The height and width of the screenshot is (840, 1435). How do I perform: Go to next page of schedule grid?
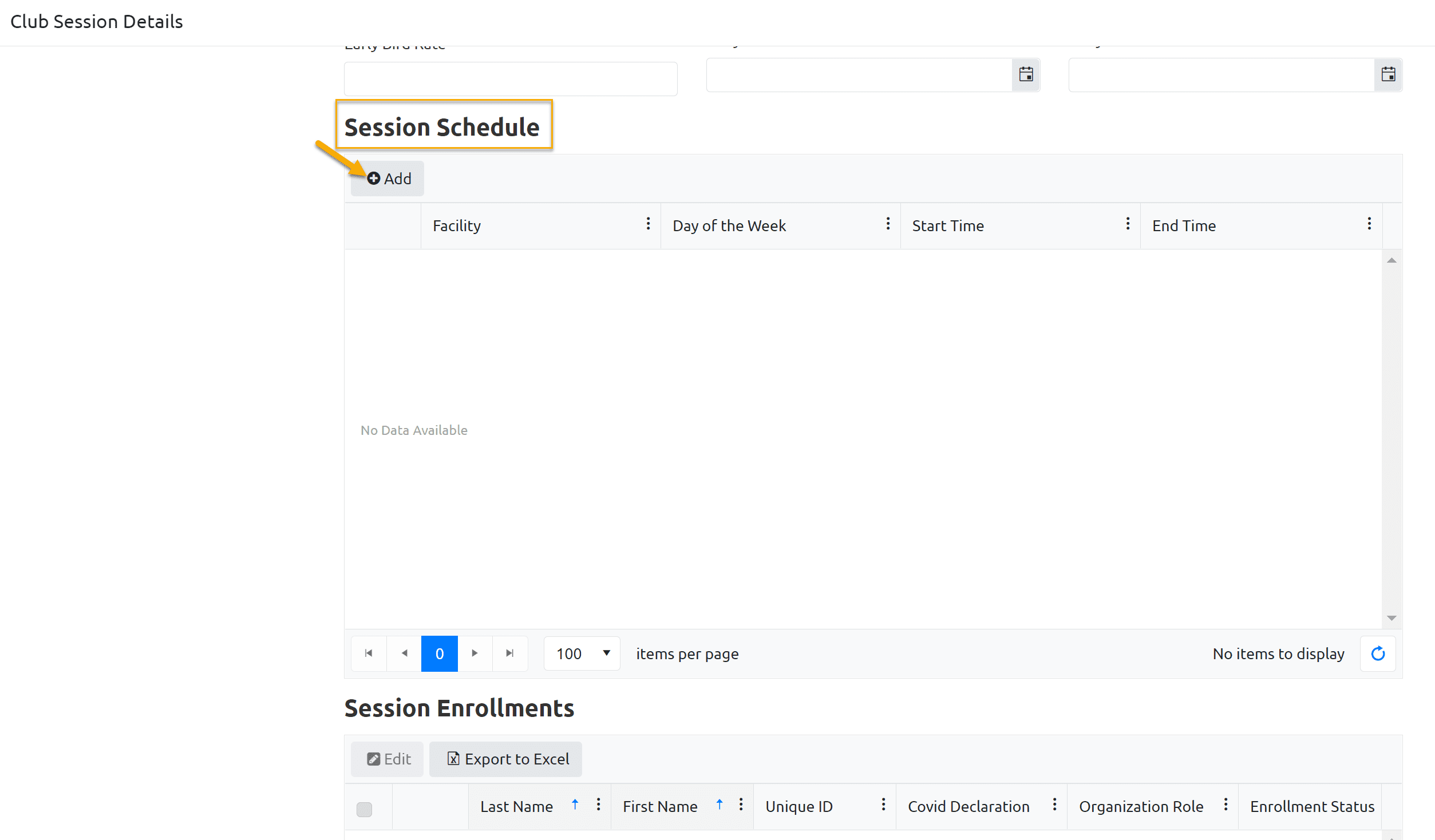(x=475, y=653)
